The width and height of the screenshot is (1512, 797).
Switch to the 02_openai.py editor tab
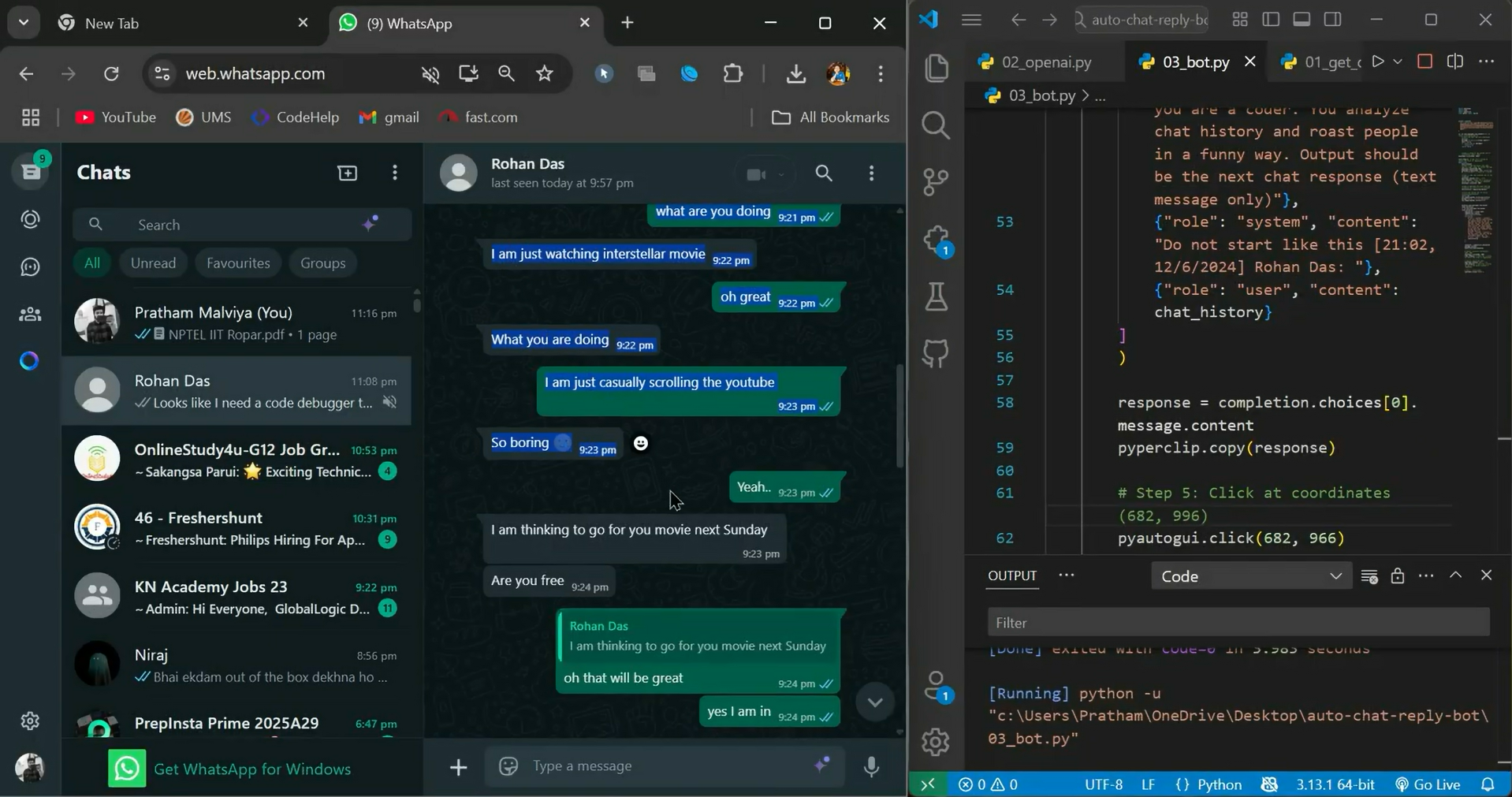coord(1045,61)
